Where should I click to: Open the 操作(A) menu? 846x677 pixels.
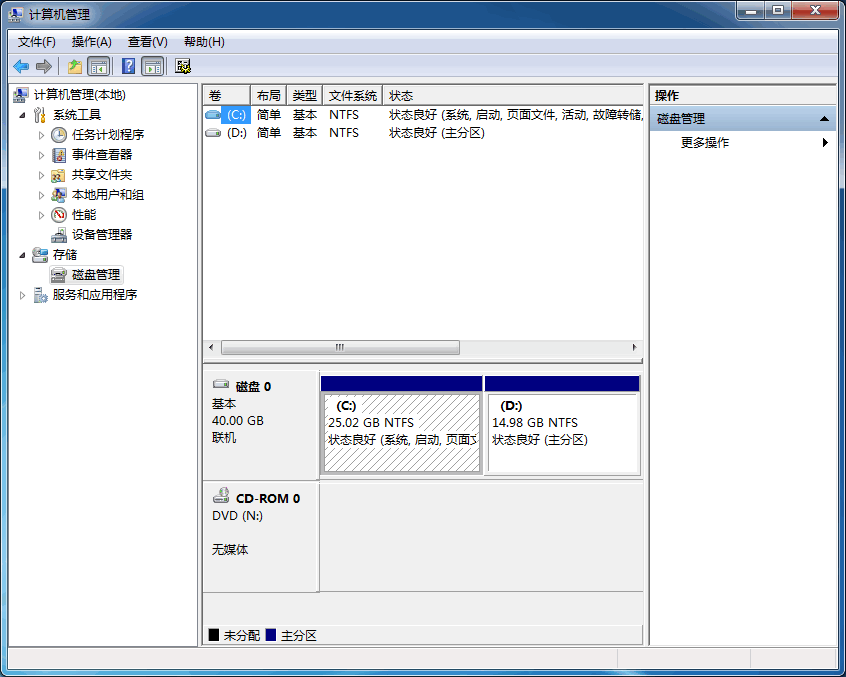point(92,42)
